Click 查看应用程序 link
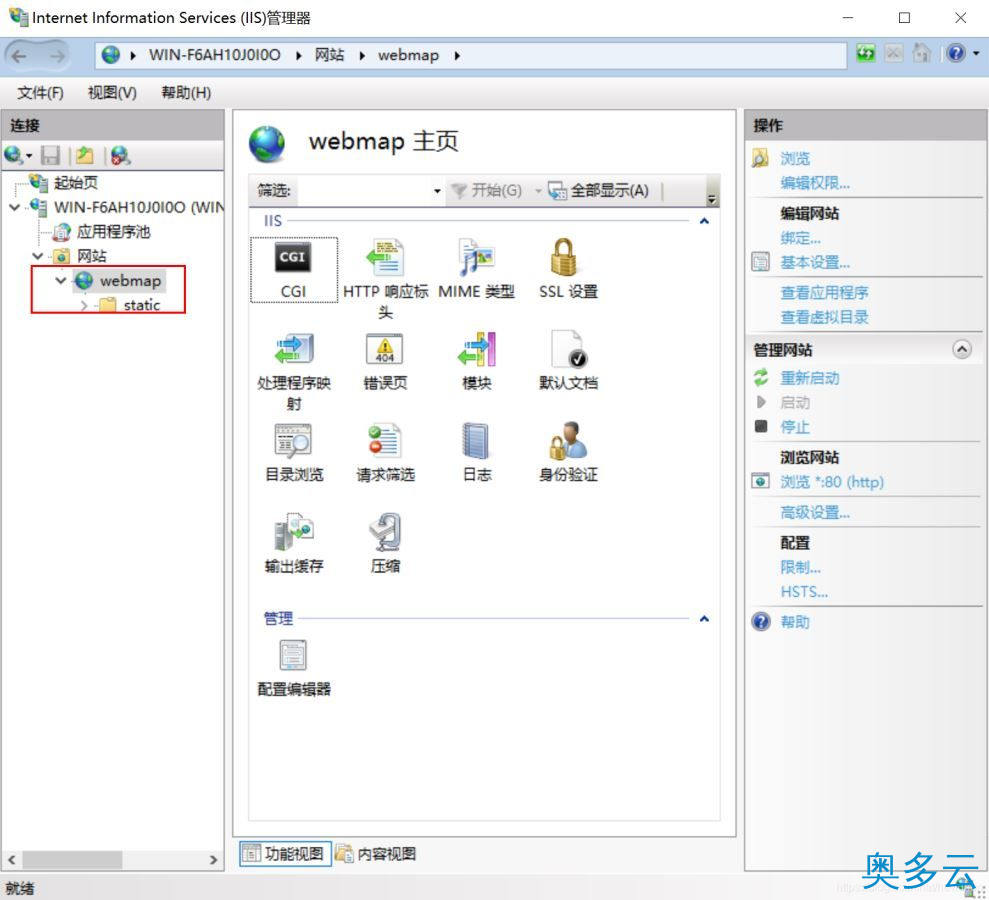The width and height of the screenshot is (989, 900). tap(824, 293)
